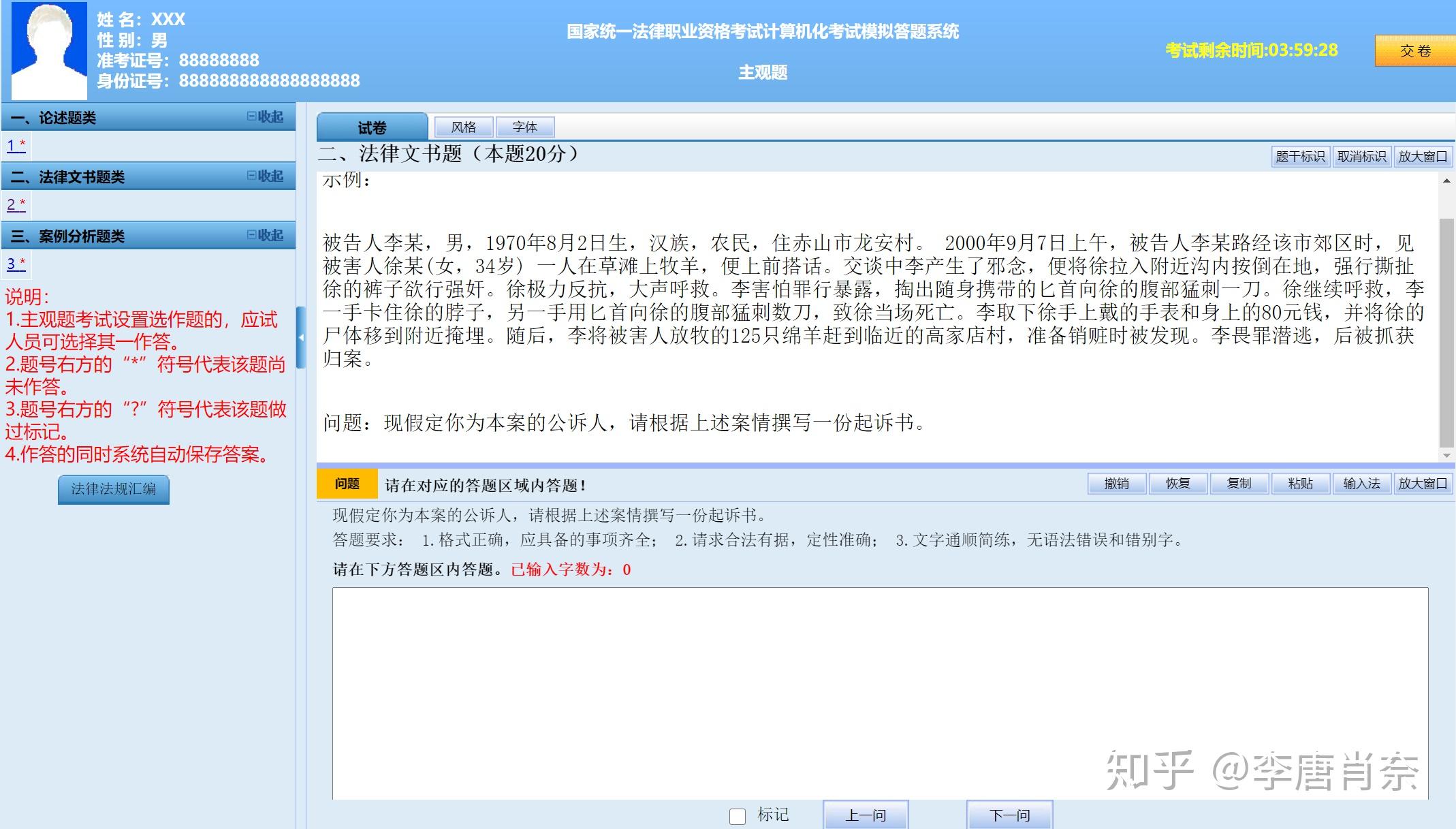Viewport: 1456px width, 829px height.
Task: Click question pane scrollbar down arrow
Action: [1446, 455]
